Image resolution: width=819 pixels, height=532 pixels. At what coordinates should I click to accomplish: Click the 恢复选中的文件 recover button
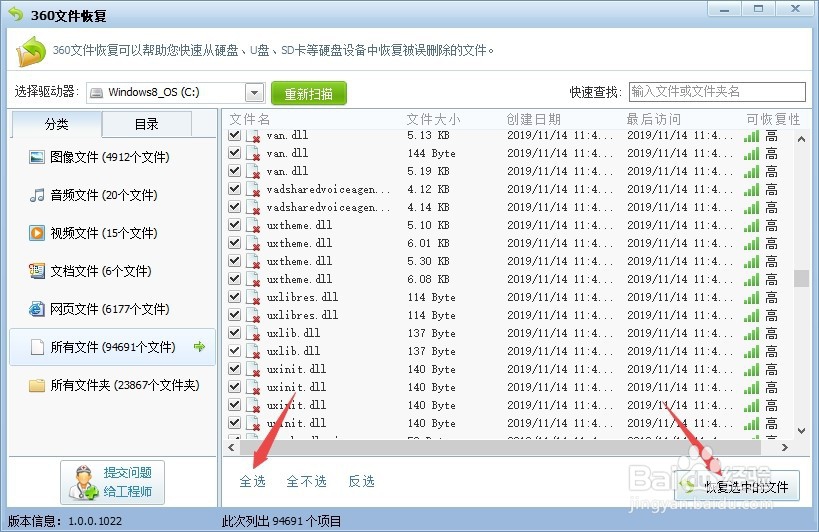point(737,486)
